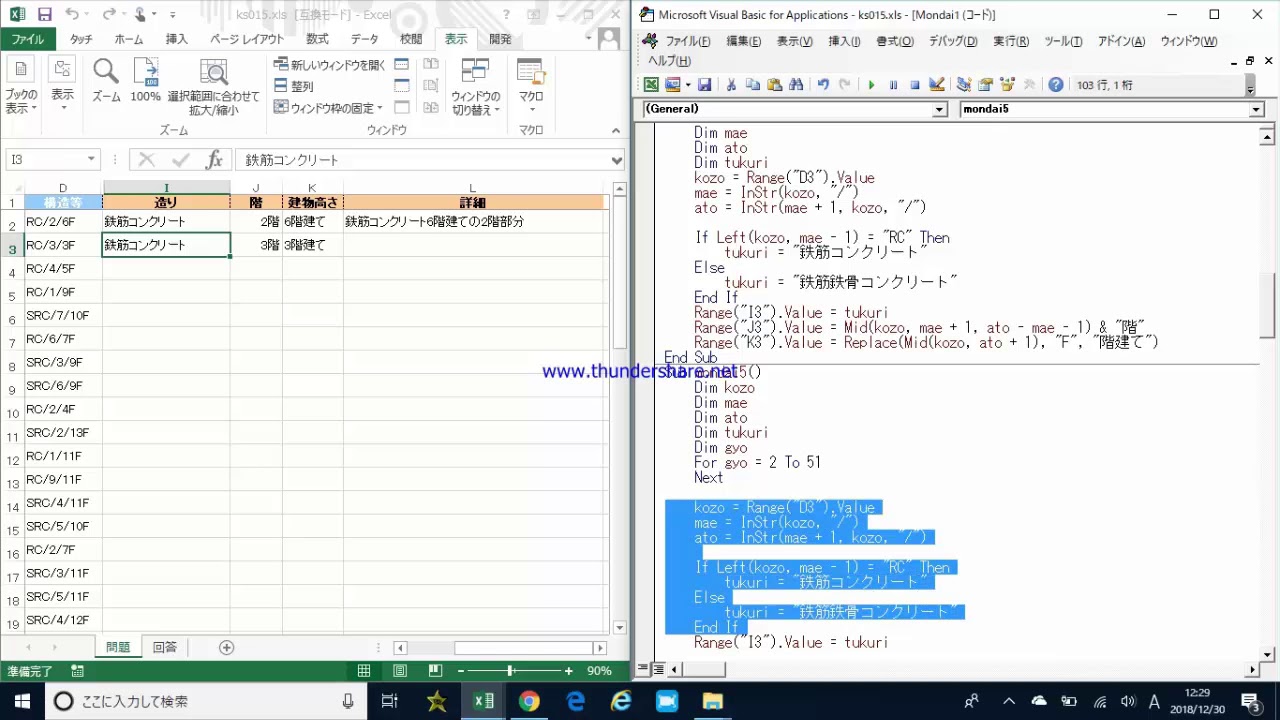Viewport: 1280px width, 720px height.
Task: Open the デバッグ(D) menu in VBA editor
Action: [952, 41]
